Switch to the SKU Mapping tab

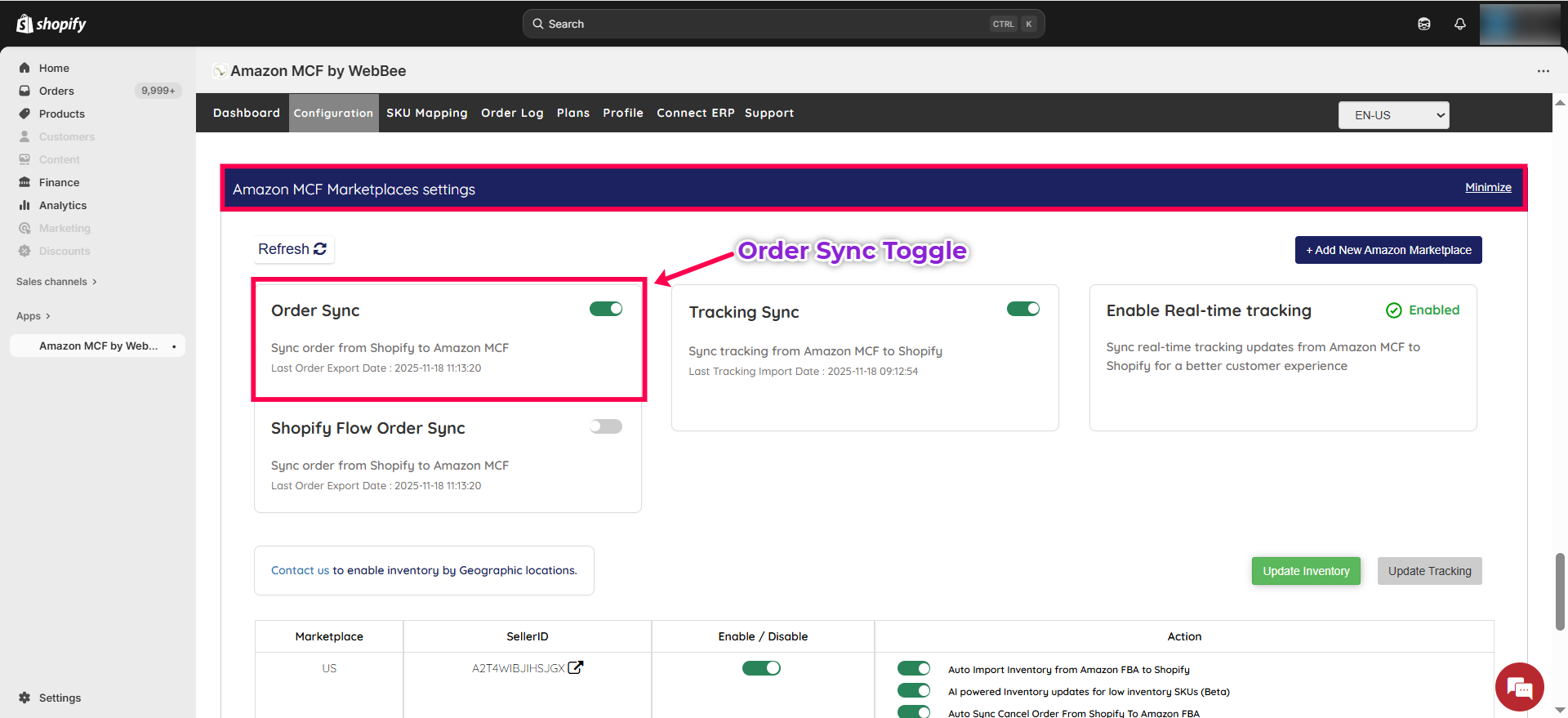[426, 113]
